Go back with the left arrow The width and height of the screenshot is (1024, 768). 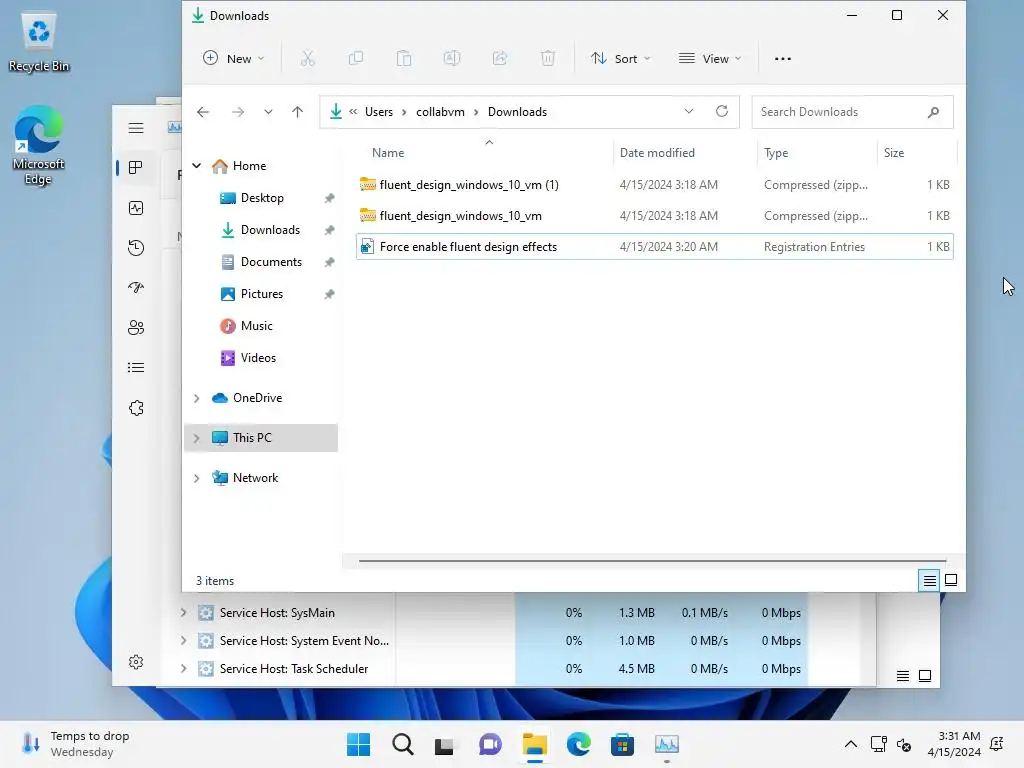point(203,112)
